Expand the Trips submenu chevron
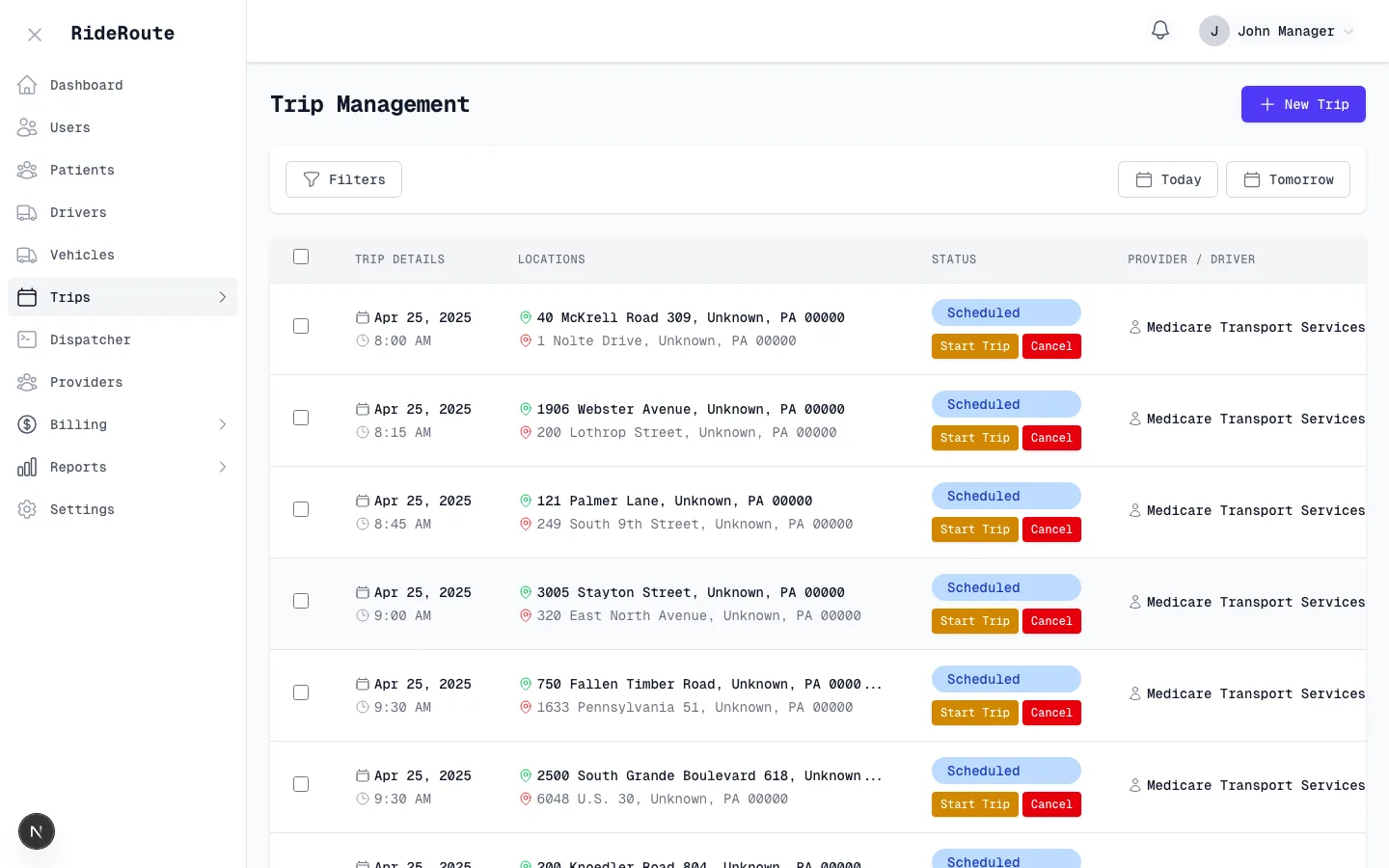The width and height of the screenshot is (1389, 868). pos(223,297)
